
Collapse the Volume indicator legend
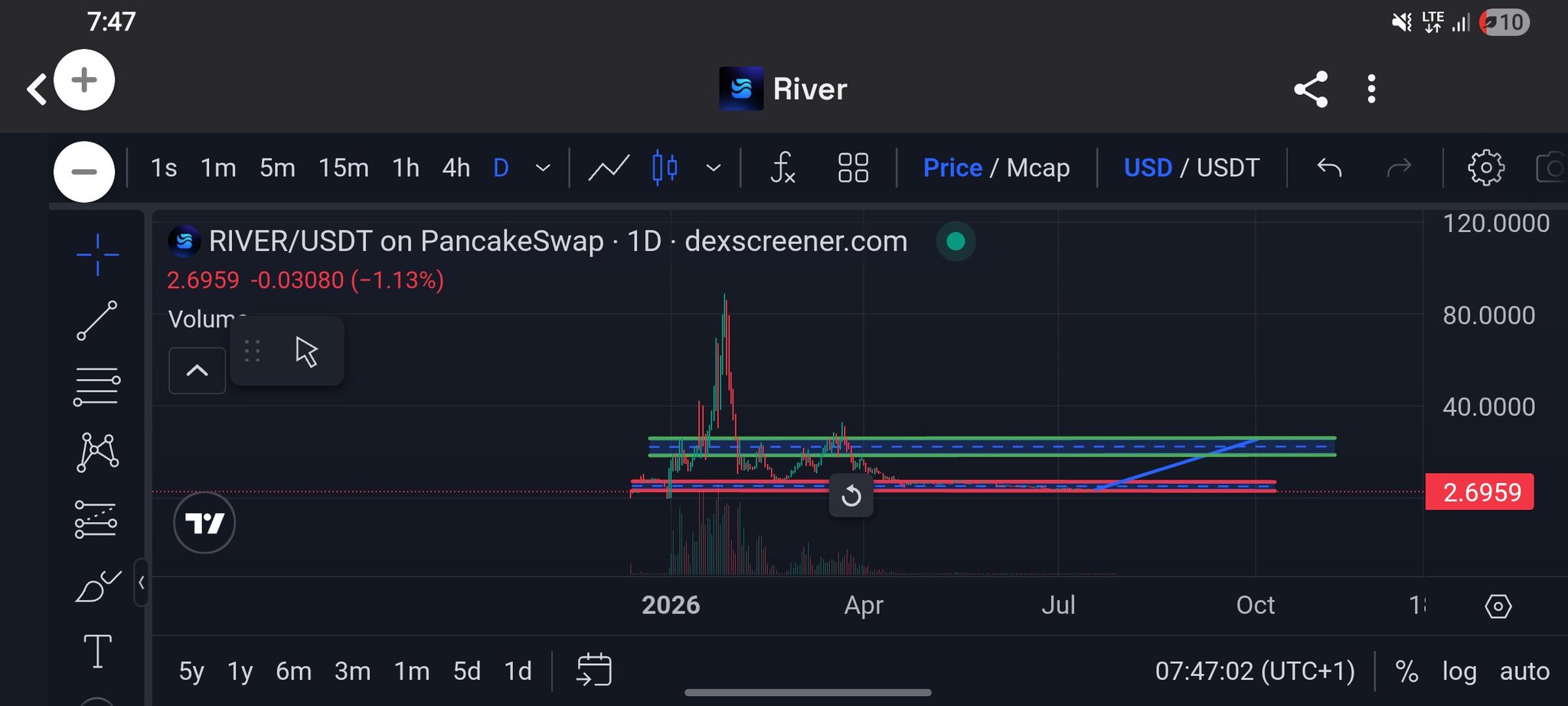coord(197,371)
